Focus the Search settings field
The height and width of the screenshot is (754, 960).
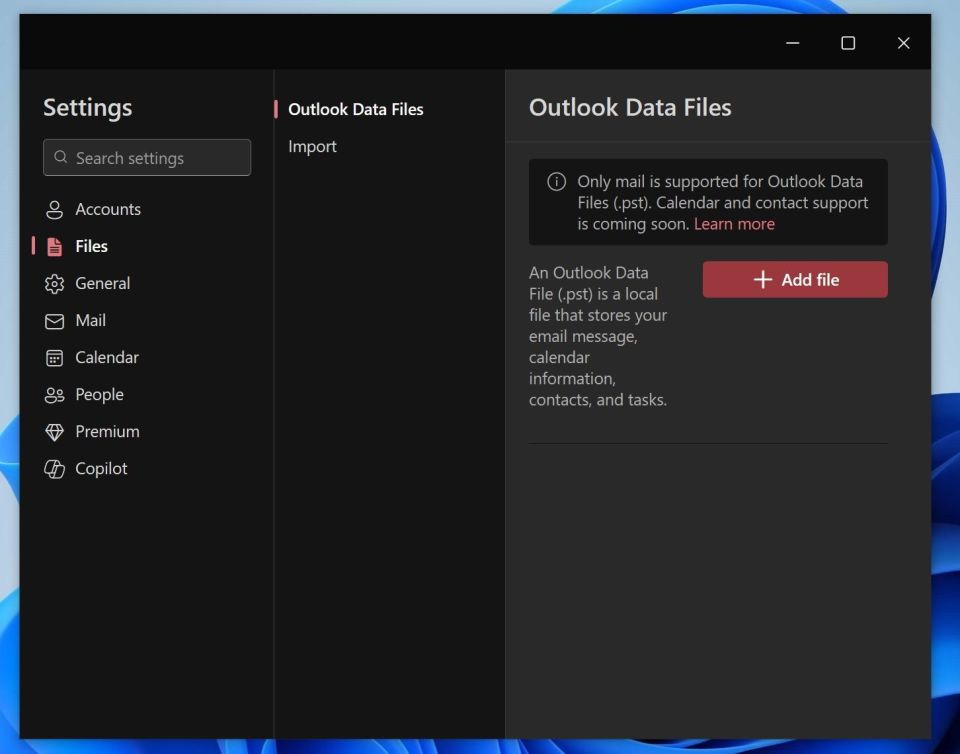click(x=160, y=158)
